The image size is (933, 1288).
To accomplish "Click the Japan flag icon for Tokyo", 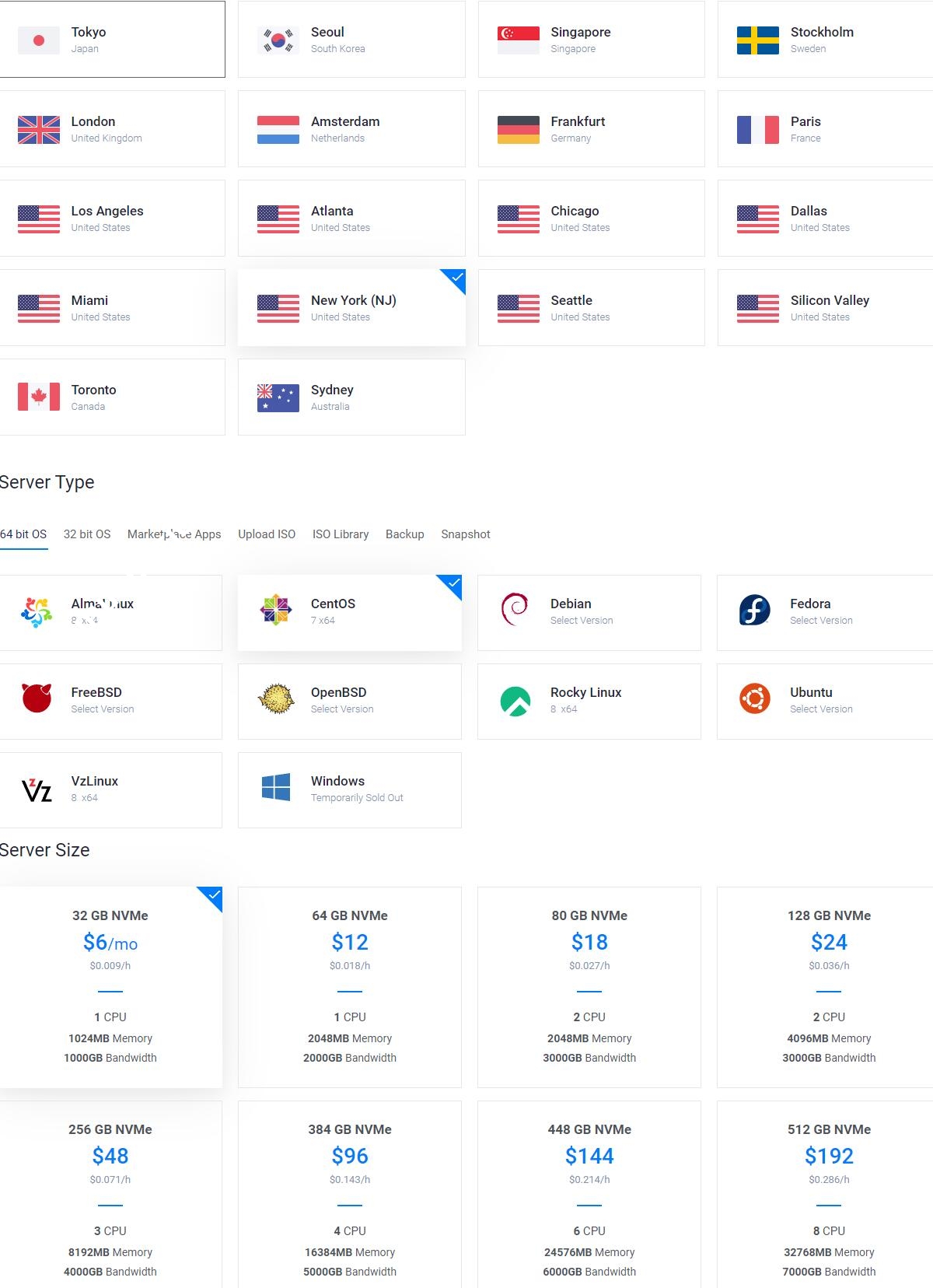I will (39, 40).
